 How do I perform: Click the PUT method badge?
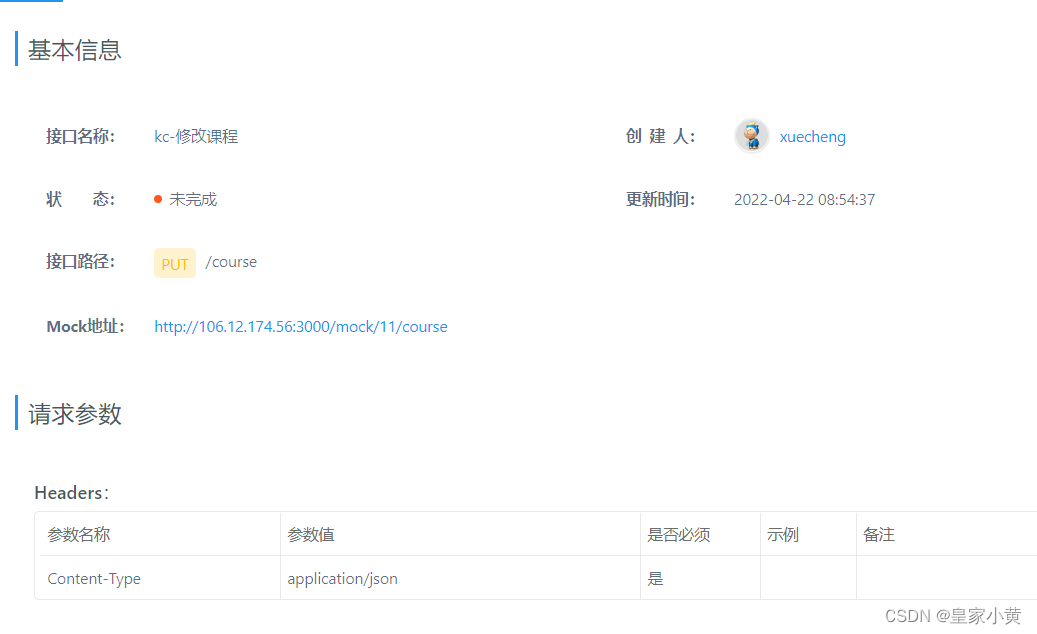174,262
